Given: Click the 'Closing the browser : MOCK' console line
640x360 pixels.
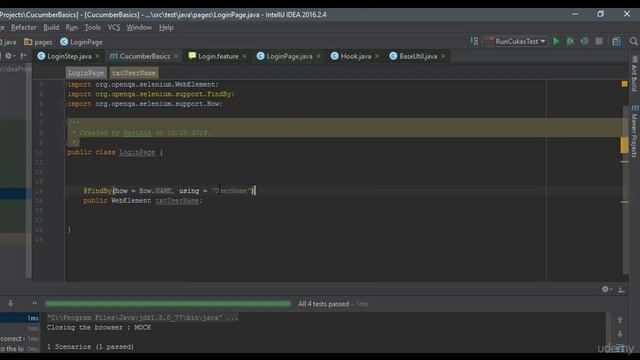Looking at the screenshot, I should click(99, 328).
